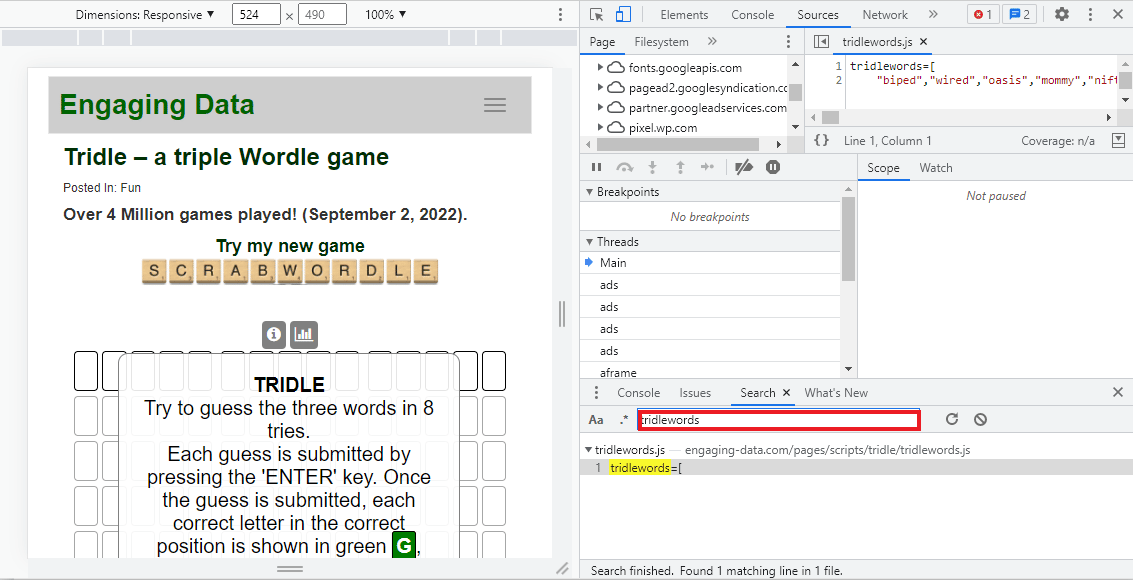This screenshot has height=580, width=1133.
Task: Switch to the Filesystem tab
Action: coord(661,42)
